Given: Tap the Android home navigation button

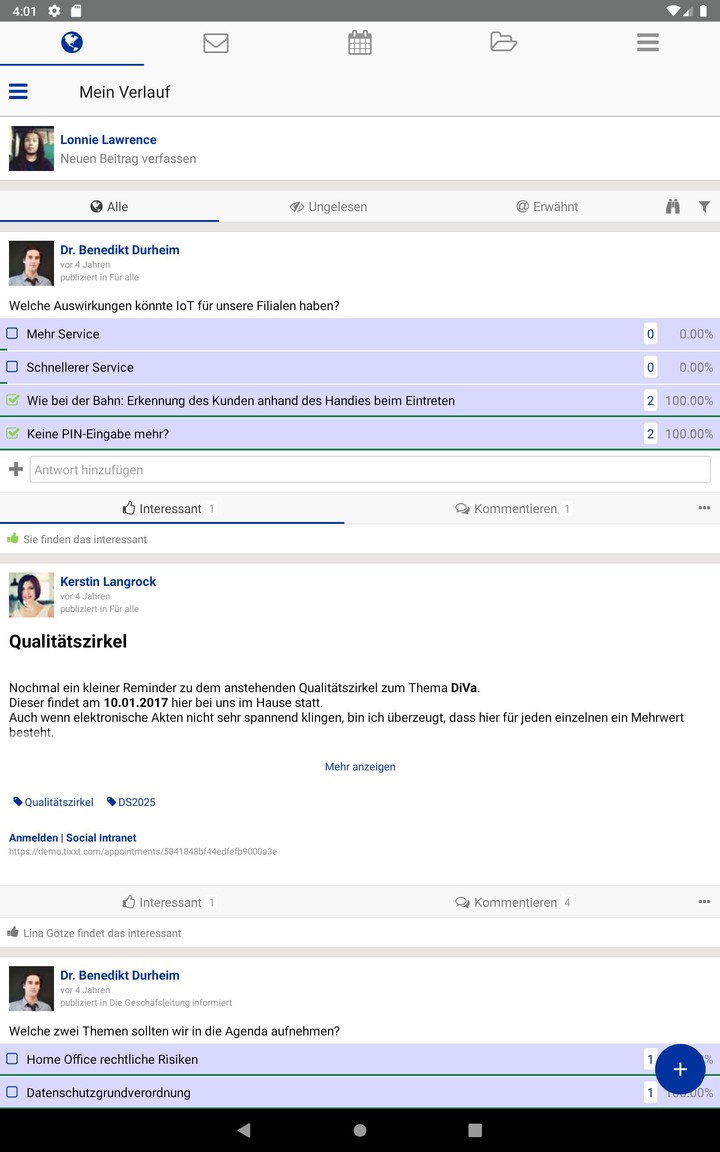Looking at the screenshot, I should tap(360, 1130).
